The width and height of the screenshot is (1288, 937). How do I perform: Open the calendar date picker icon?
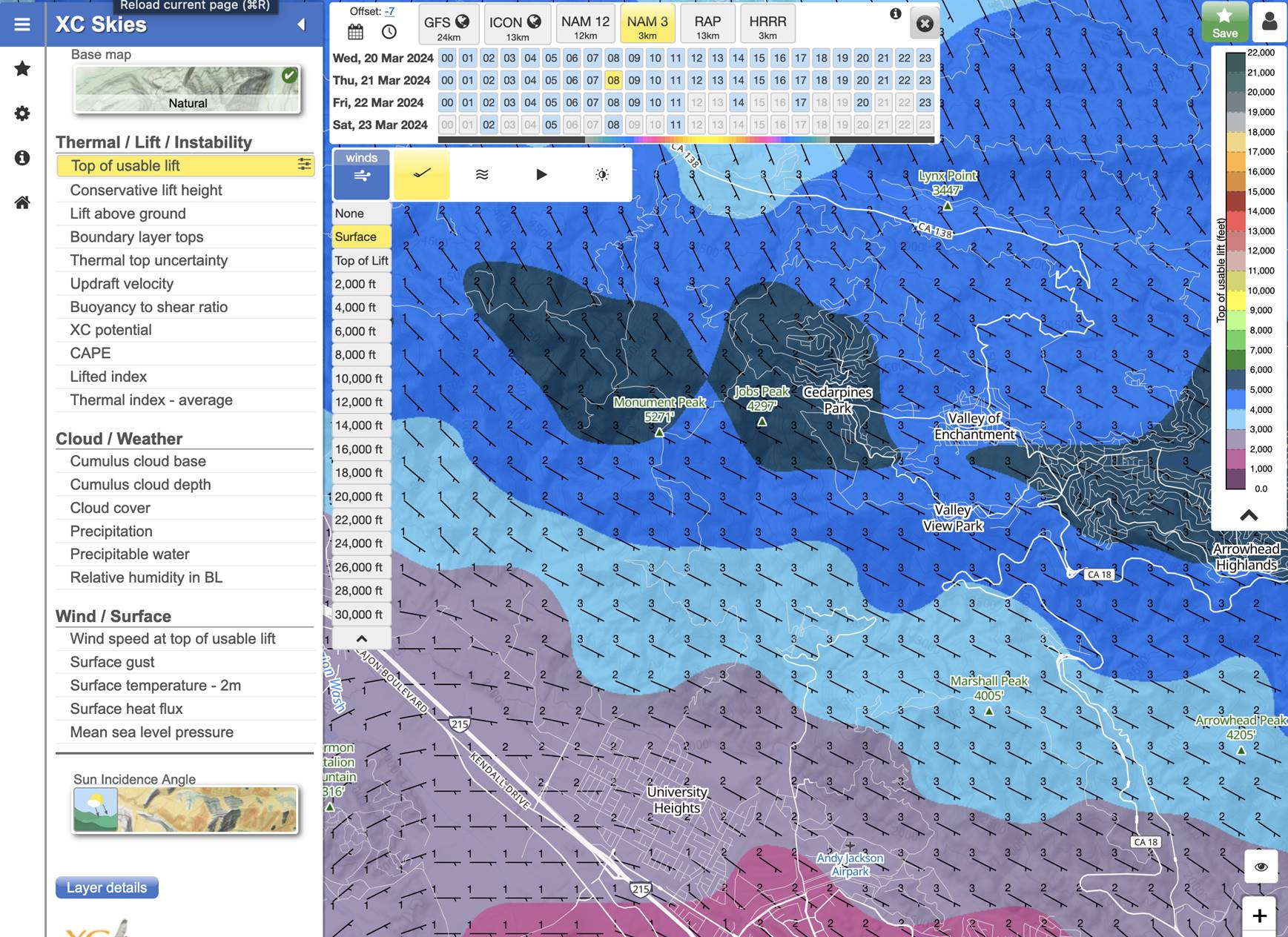[356, 32]
